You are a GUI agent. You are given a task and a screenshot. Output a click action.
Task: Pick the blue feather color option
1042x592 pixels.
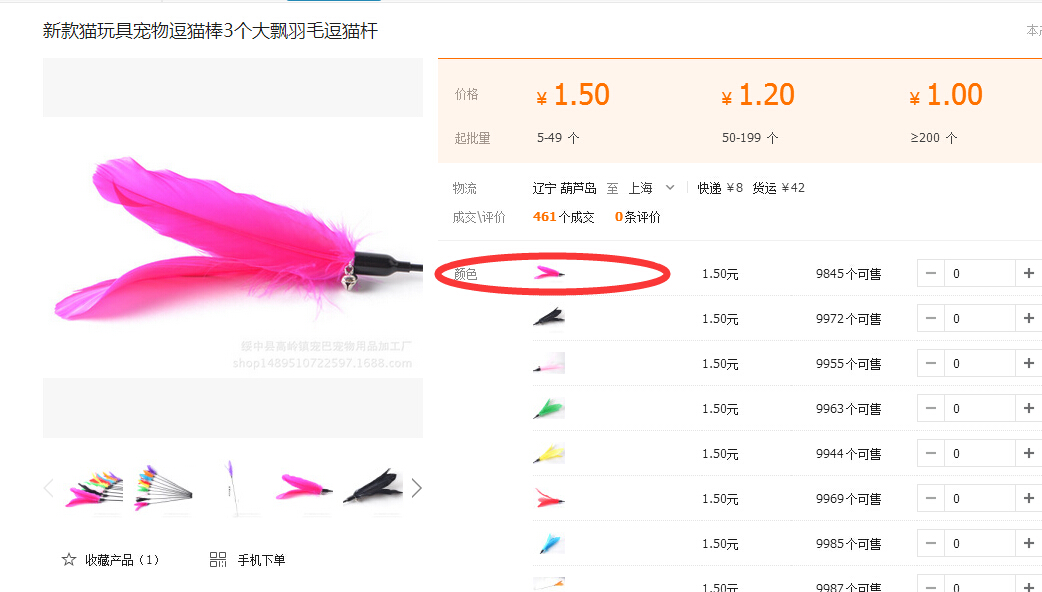coord(549,543)
